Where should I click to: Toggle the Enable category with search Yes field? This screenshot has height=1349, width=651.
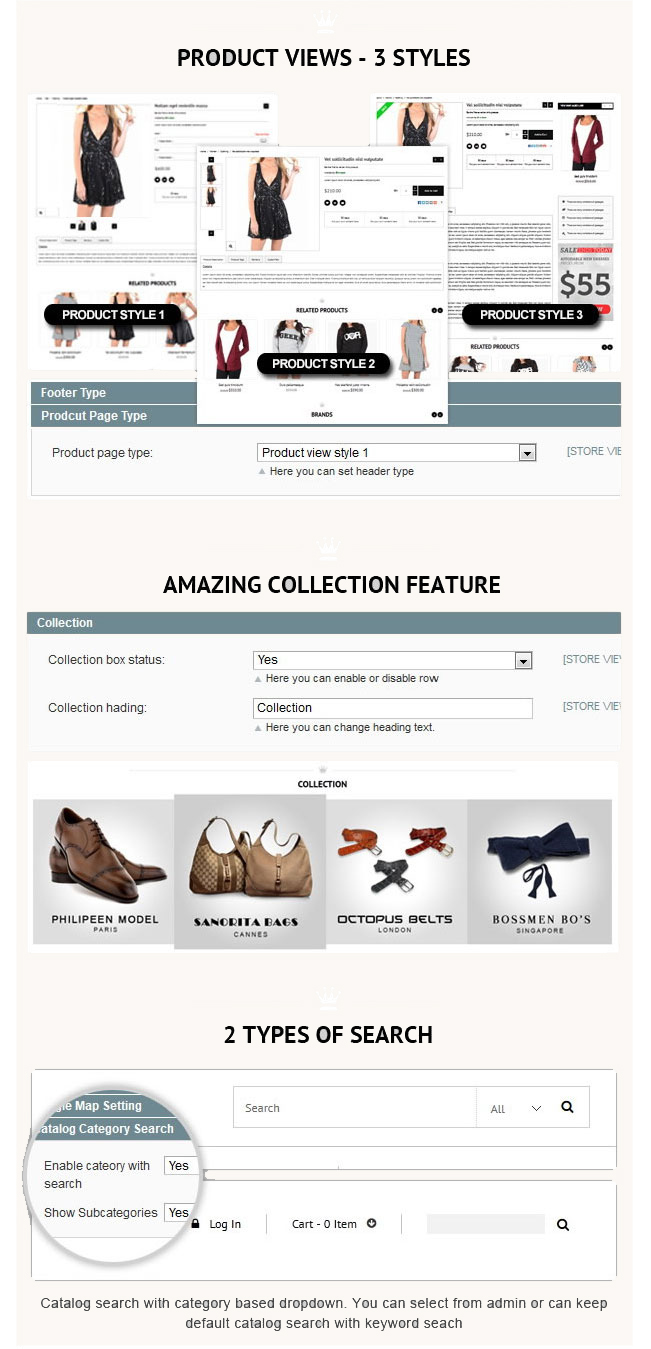tap(178, 1166)
